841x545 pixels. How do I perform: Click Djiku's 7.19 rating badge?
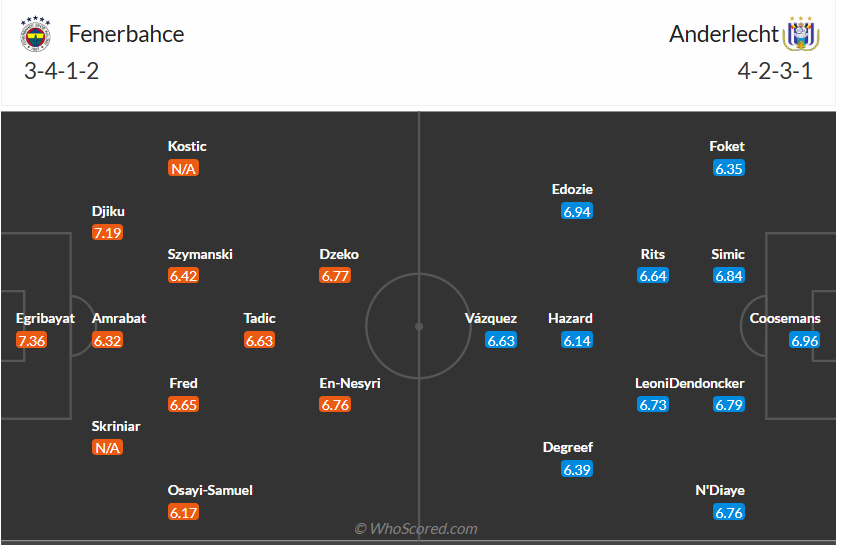coord(108,233)
